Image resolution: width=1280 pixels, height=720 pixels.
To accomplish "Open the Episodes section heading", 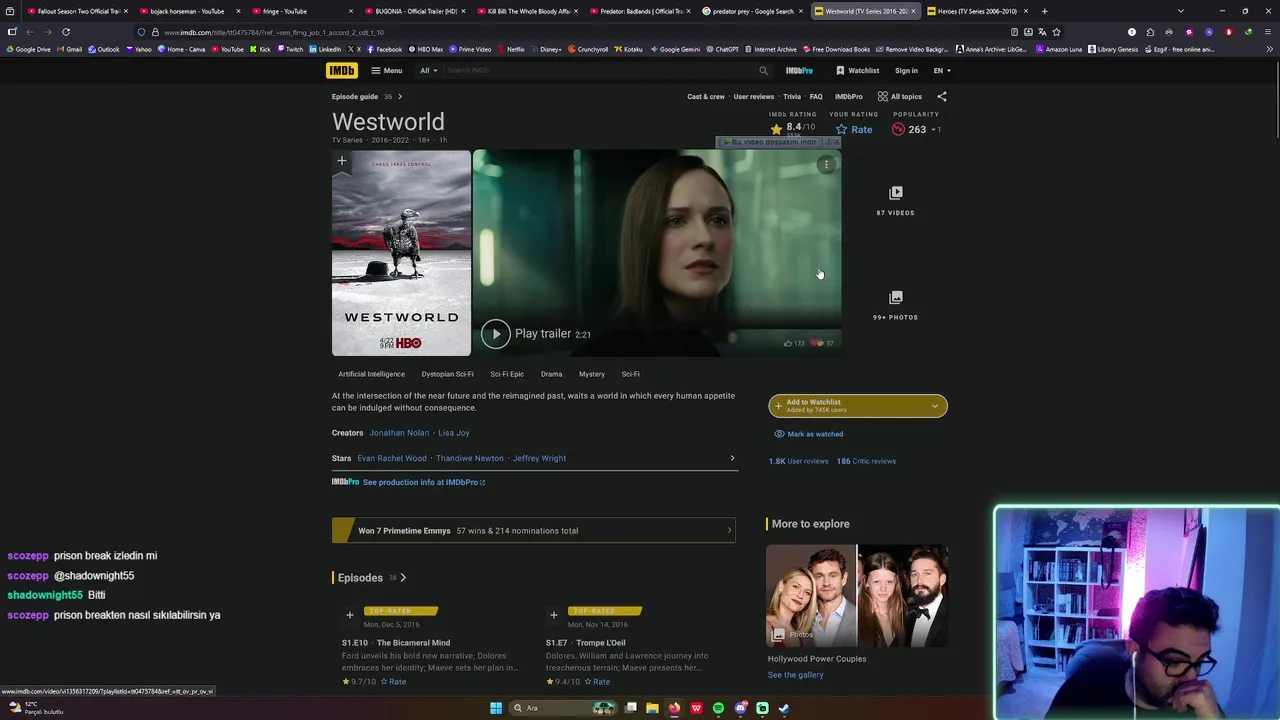I will point(369,577).
